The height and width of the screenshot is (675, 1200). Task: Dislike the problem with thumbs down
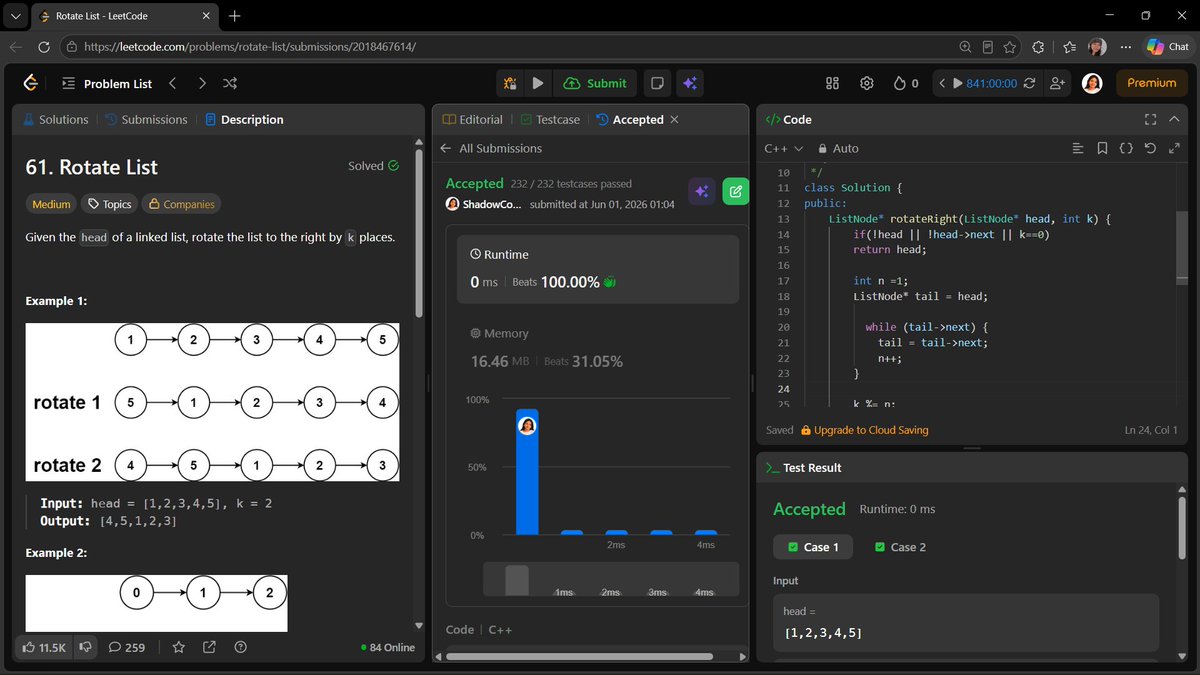click(x=85, y=647)
